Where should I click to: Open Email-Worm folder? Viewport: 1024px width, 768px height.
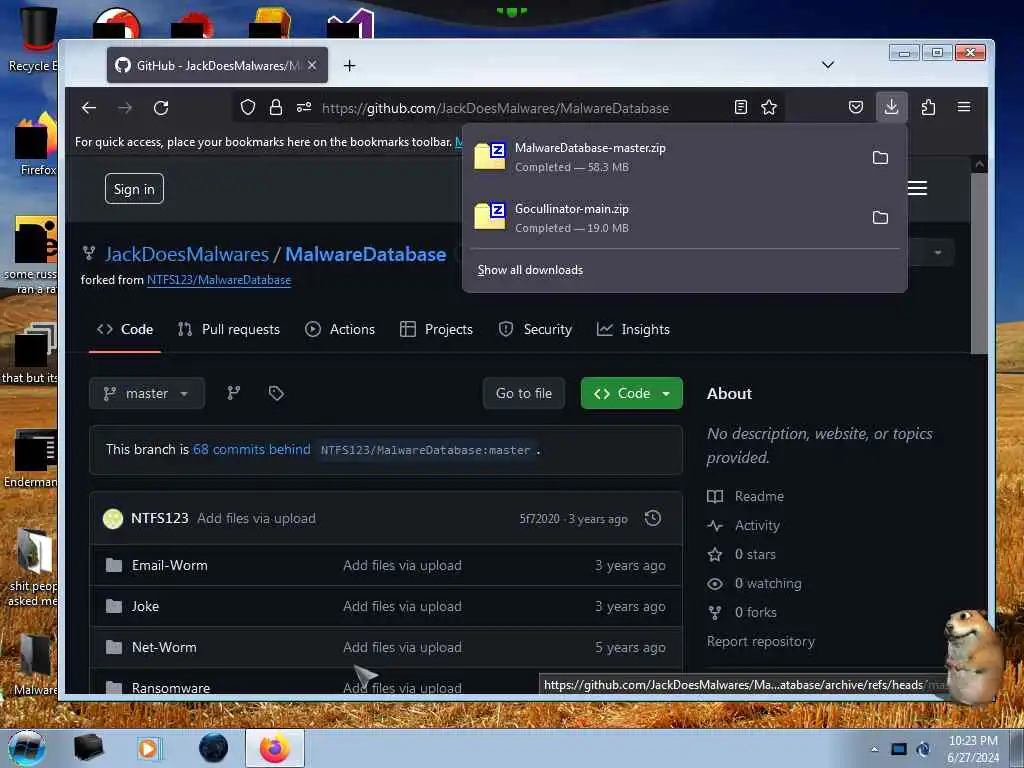pyautogui.click(x=169, y=565)
